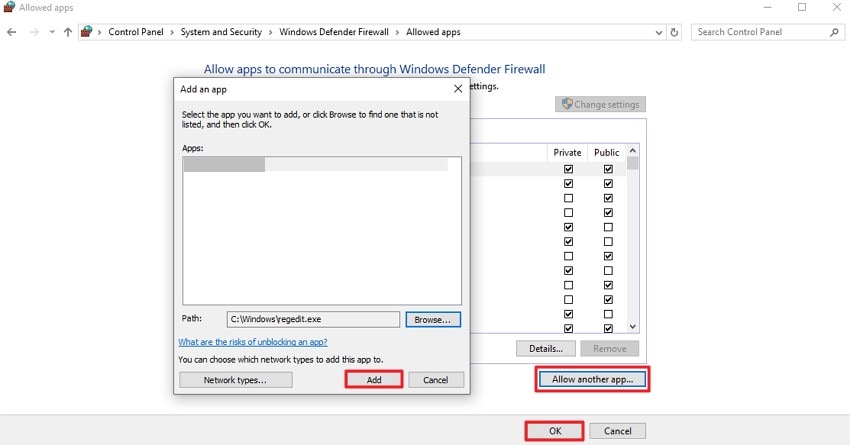Image resolution: width=850 pixels, height=445 pixels.
Task: Expand chevron after Windows Defender Firewall breadcrumb
Action: pos(397,33)
